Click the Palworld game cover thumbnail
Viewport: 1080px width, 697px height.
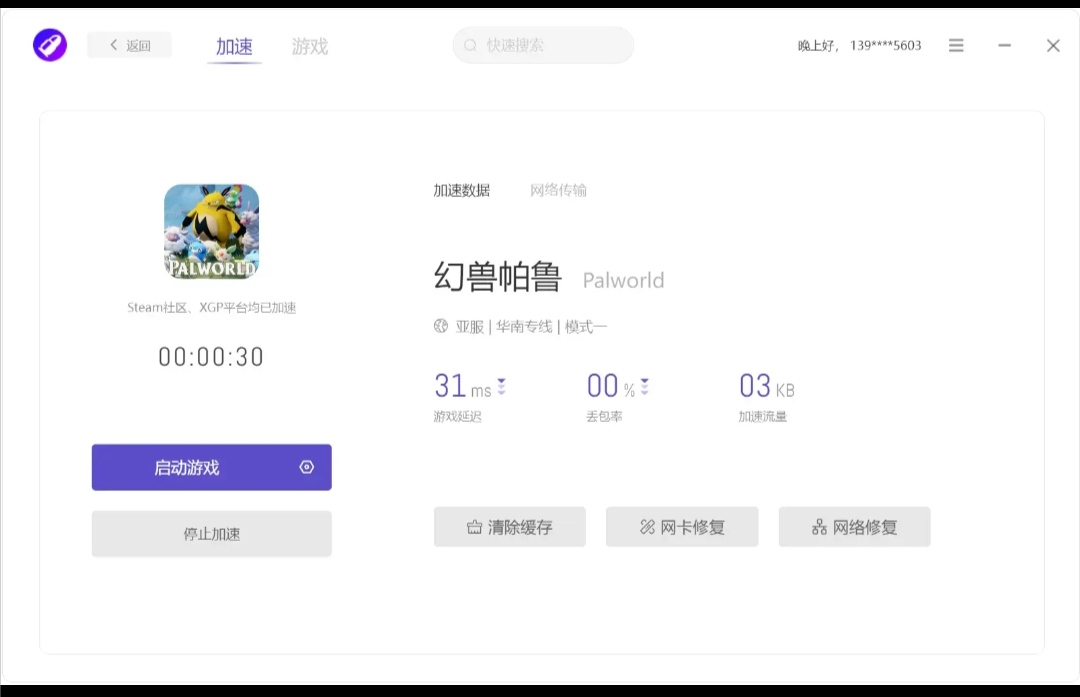211,231
